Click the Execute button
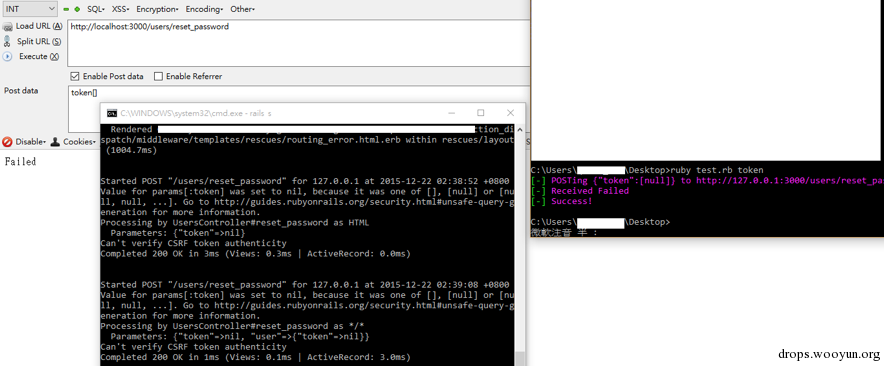Image resolution: width=884 pixels, height=366 pixels. pos(32,56)
